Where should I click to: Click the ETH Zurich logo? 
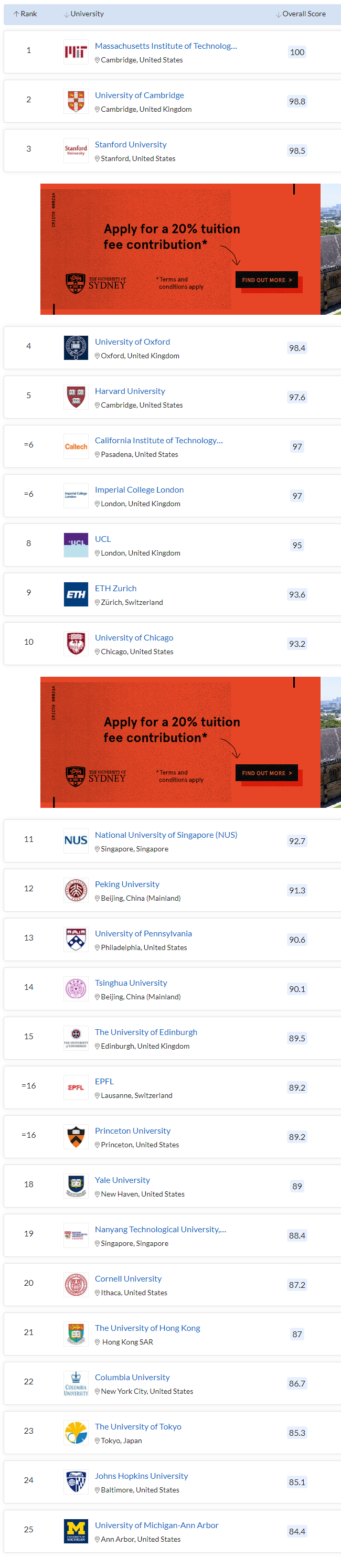pyautogui.click(x=76, y=594)
